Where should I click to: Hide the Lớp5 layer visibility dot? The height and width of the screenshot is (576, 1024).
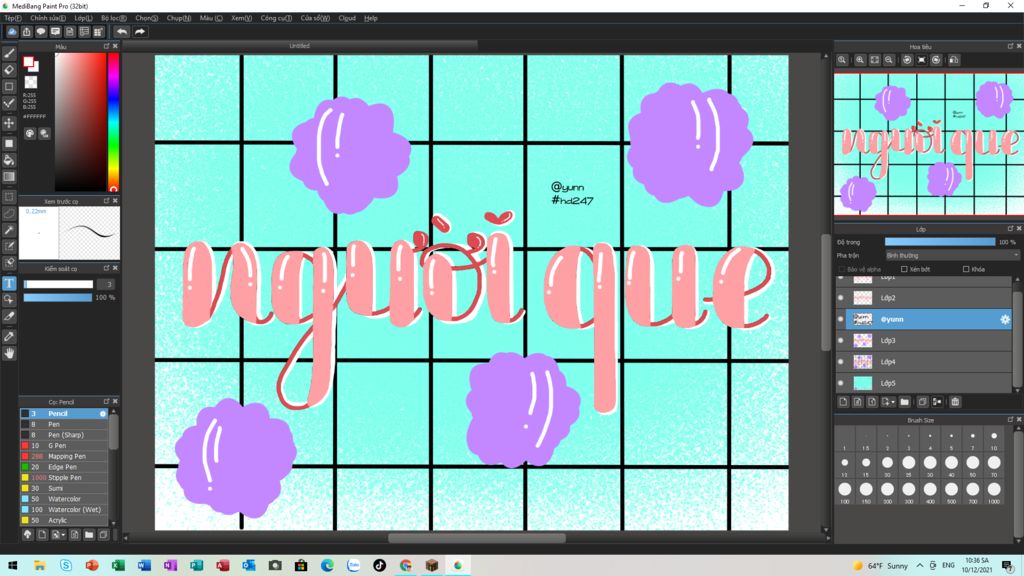click(x=841, y=383)
